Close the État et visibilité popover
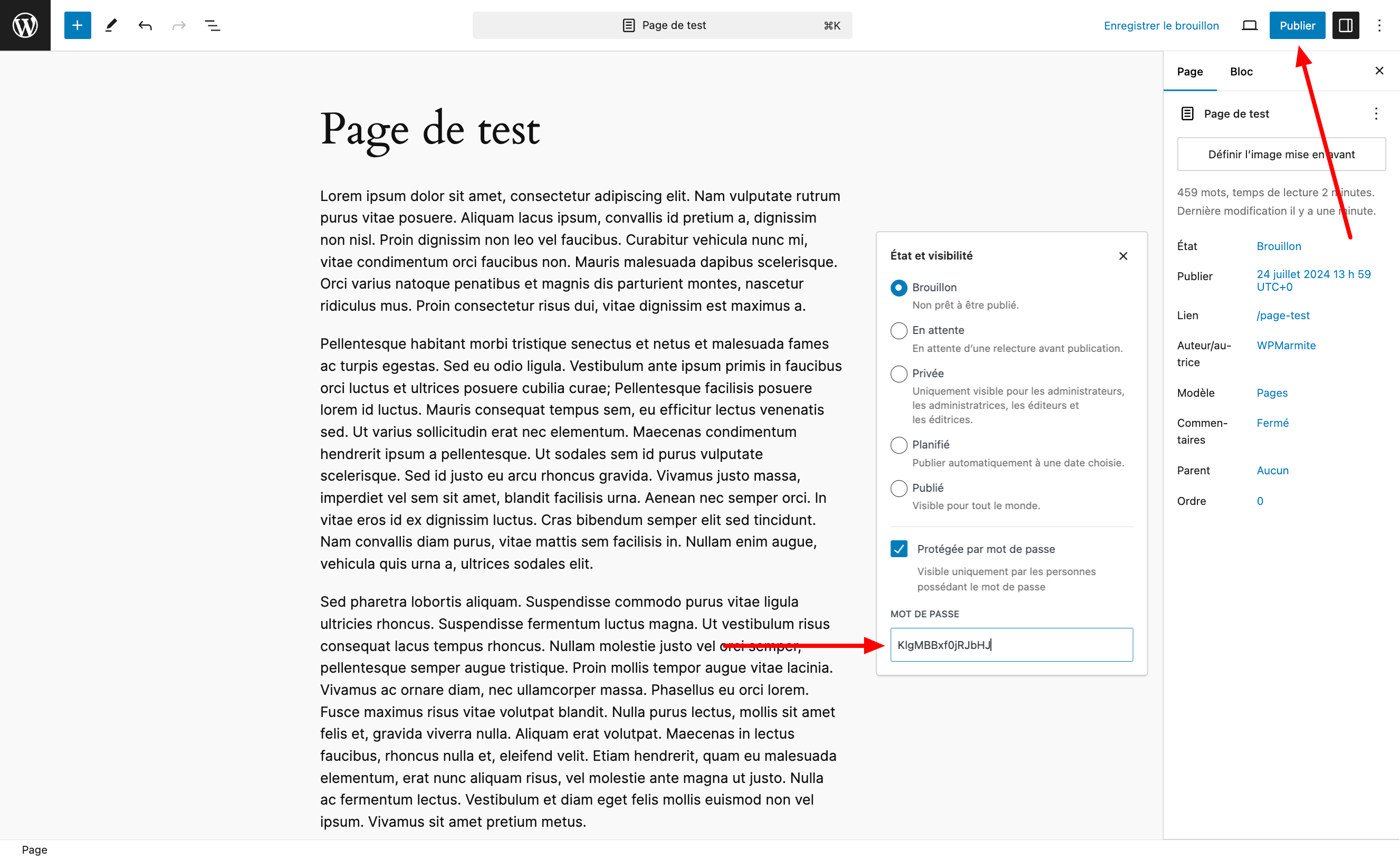Image resolution: width=1400 pixels, height=860 pixels. [x=1123, y=256]
